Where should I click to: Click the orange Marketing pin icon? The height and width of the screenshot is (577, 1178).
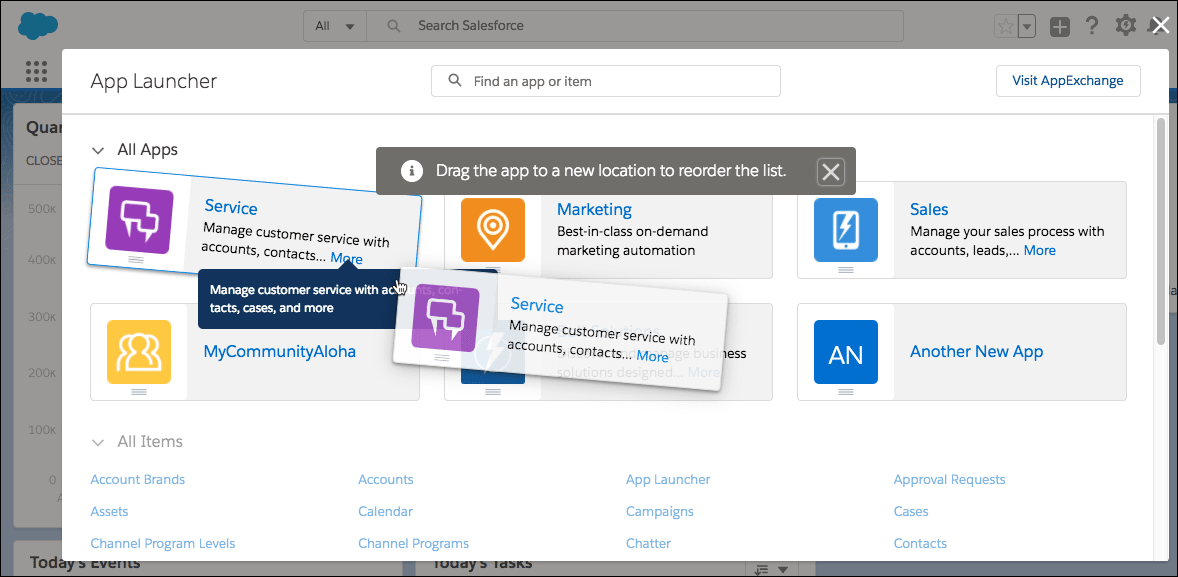[x=493, y=230]
